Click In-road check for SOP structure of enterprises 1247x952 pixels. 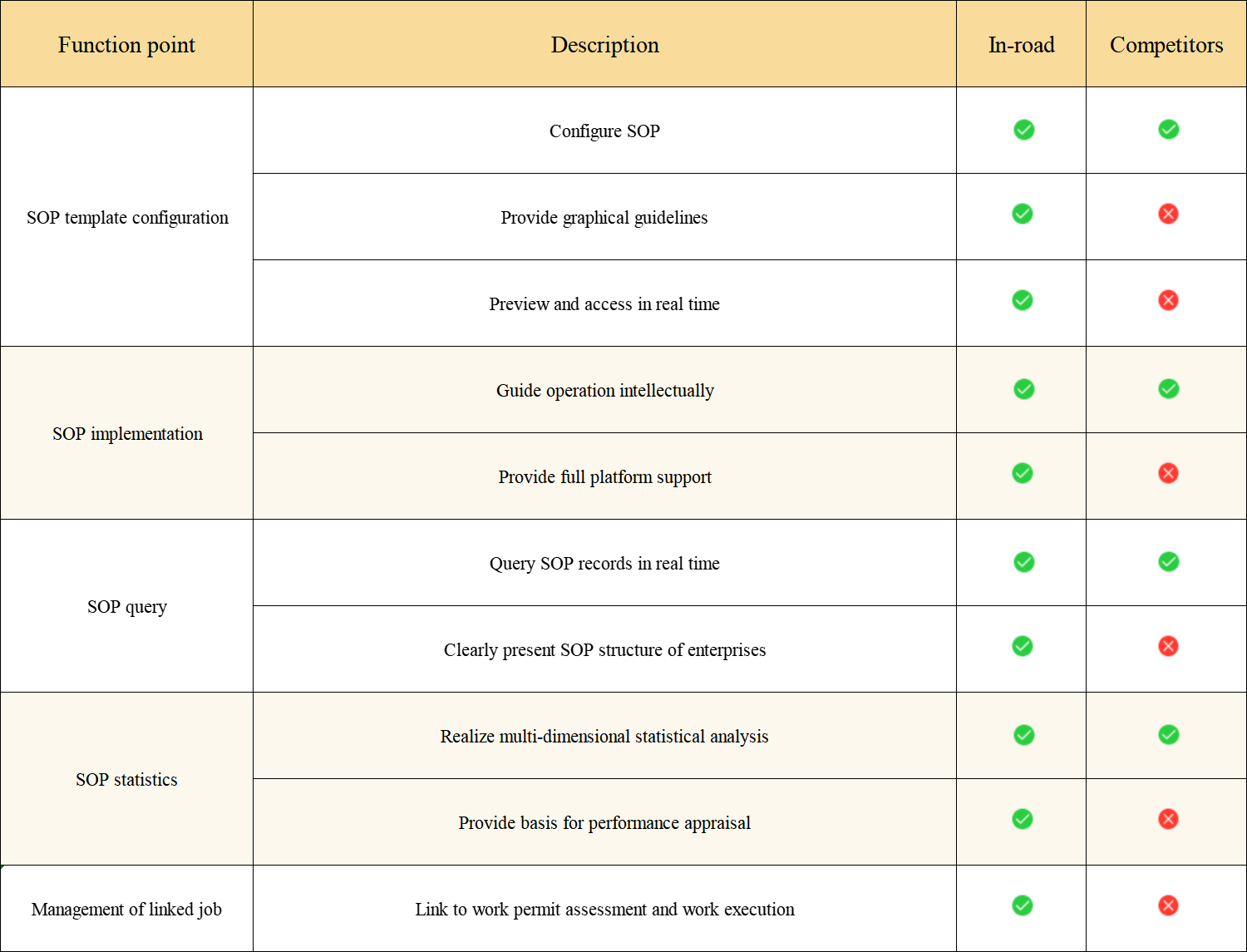[x=1023, y=646]
